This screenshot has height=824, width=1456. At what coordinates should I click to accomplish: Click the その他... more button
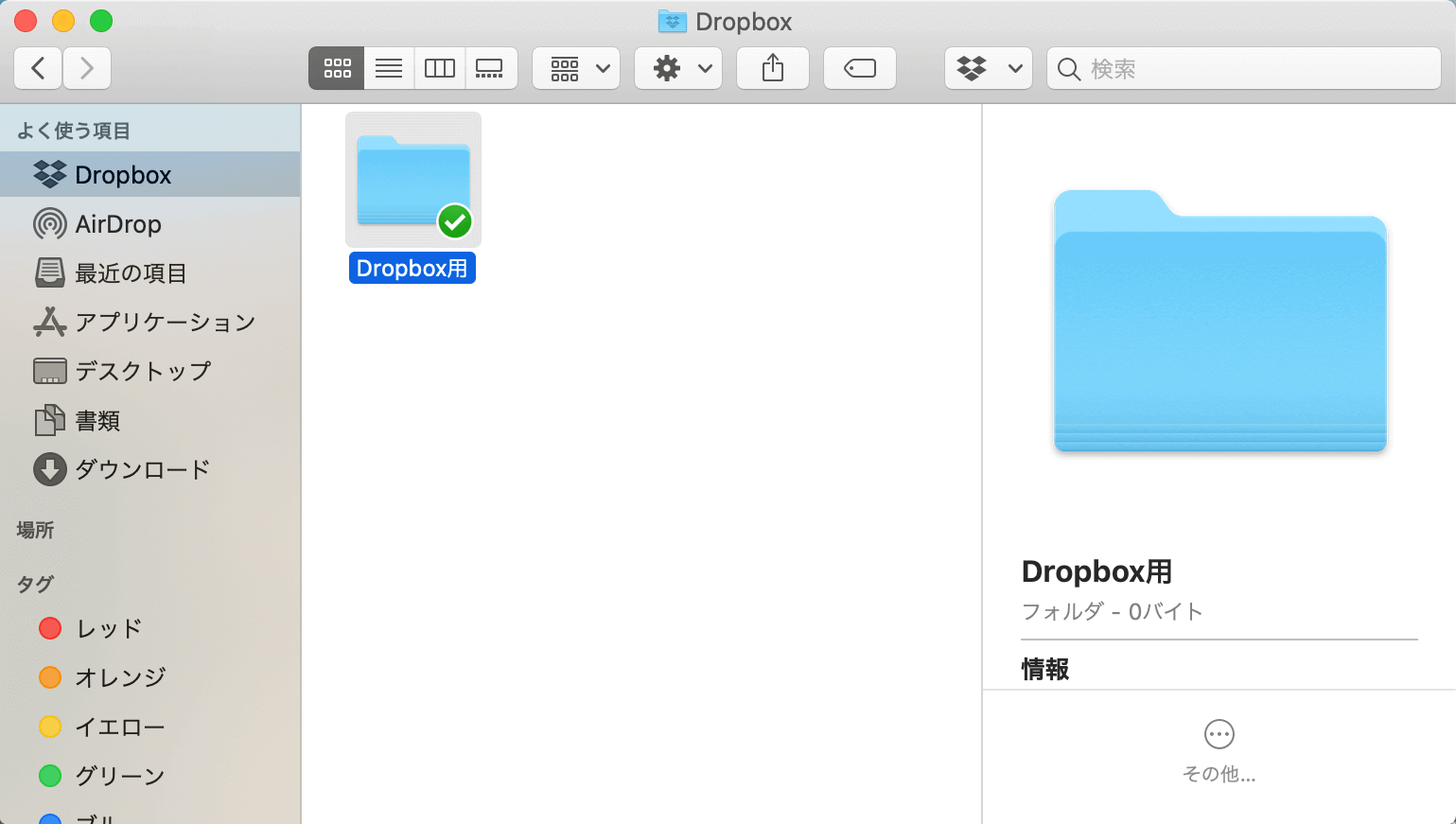pyautogui.click(x=1219, y=752)
